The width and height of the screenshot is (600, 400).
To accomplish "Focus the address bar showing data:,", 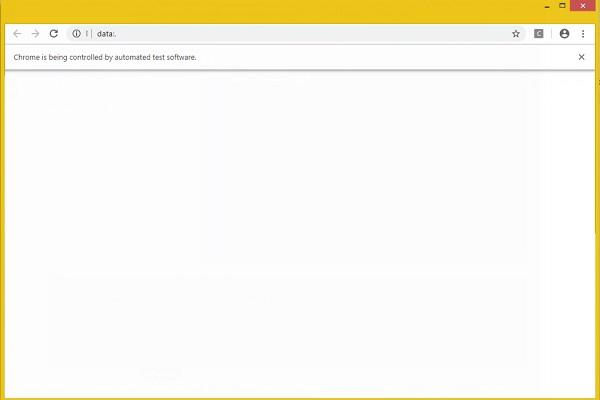I will [x=300, y=33].
